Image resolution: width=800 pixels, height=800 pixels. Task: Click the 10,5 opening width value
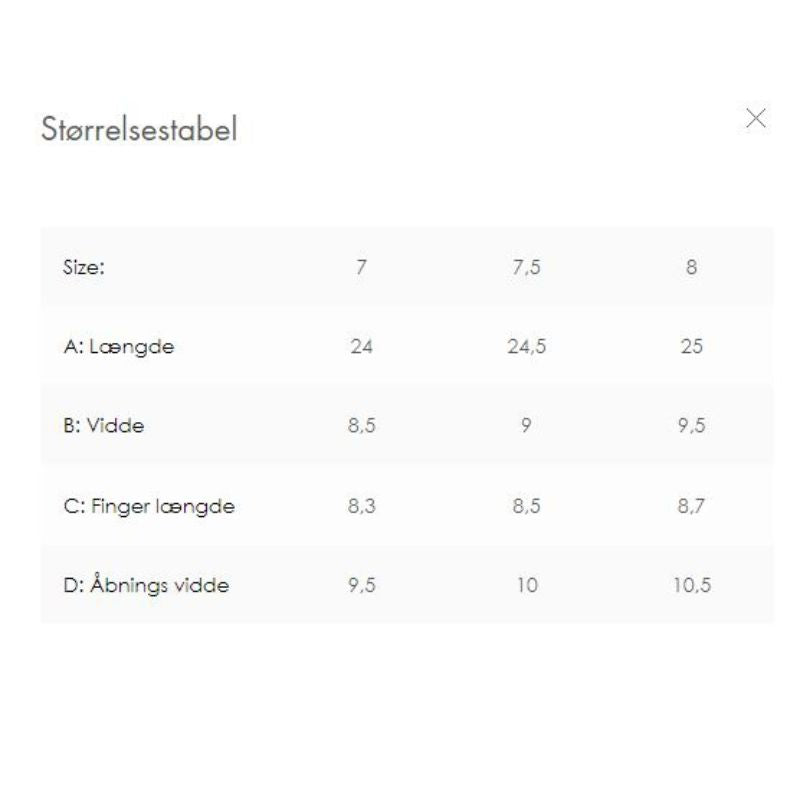pos(692,585)
